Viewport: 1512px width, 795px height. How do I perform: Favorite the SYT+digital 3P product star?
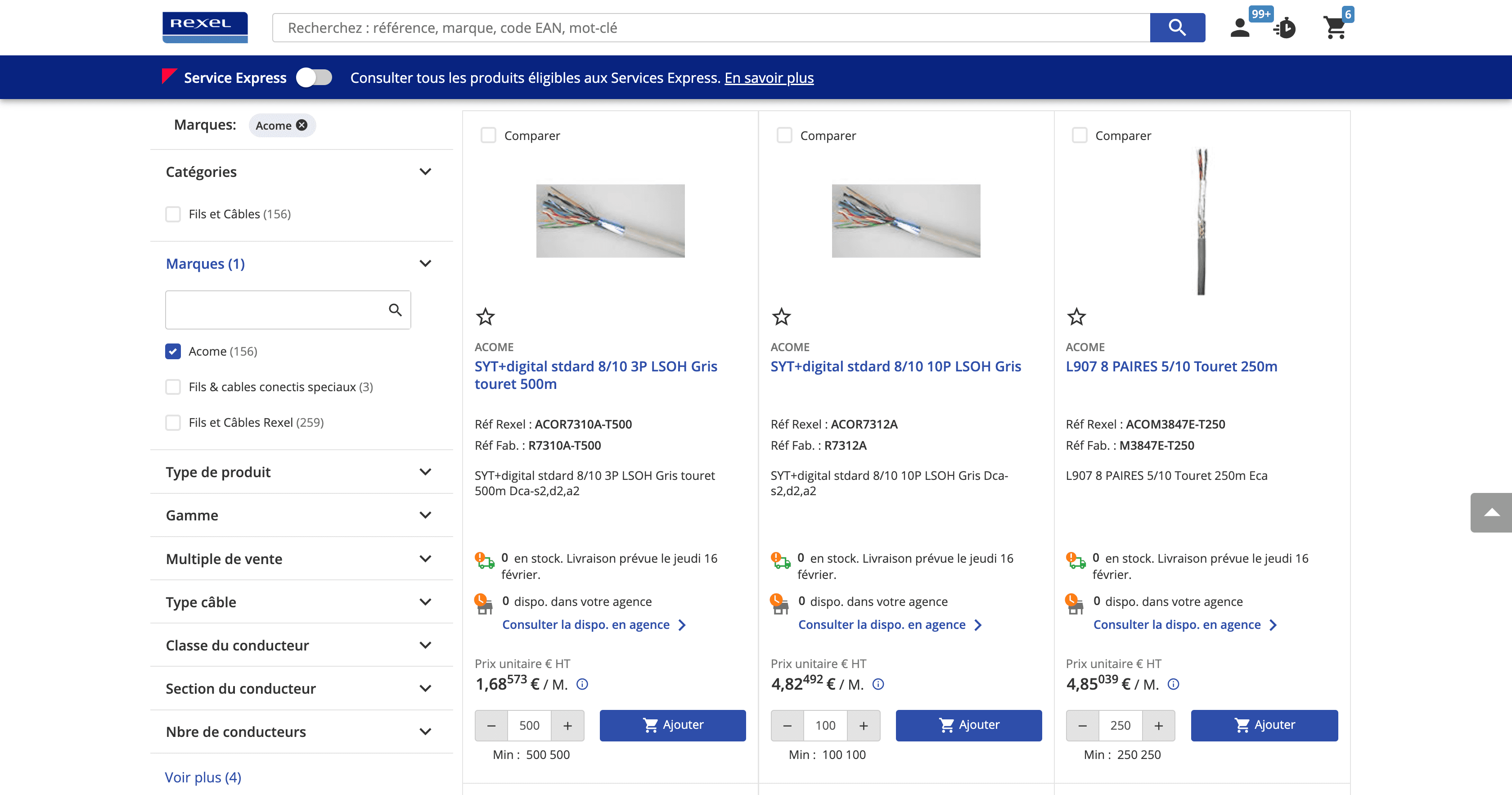coord(486,317)
